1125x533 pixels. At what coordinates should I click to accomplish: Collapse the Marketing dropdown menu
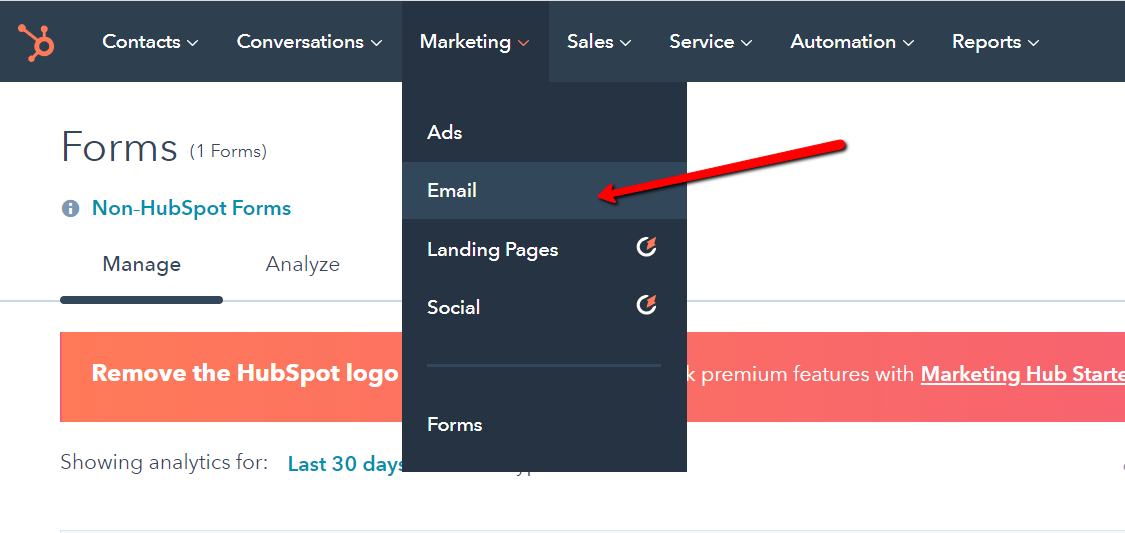[475, 42]
